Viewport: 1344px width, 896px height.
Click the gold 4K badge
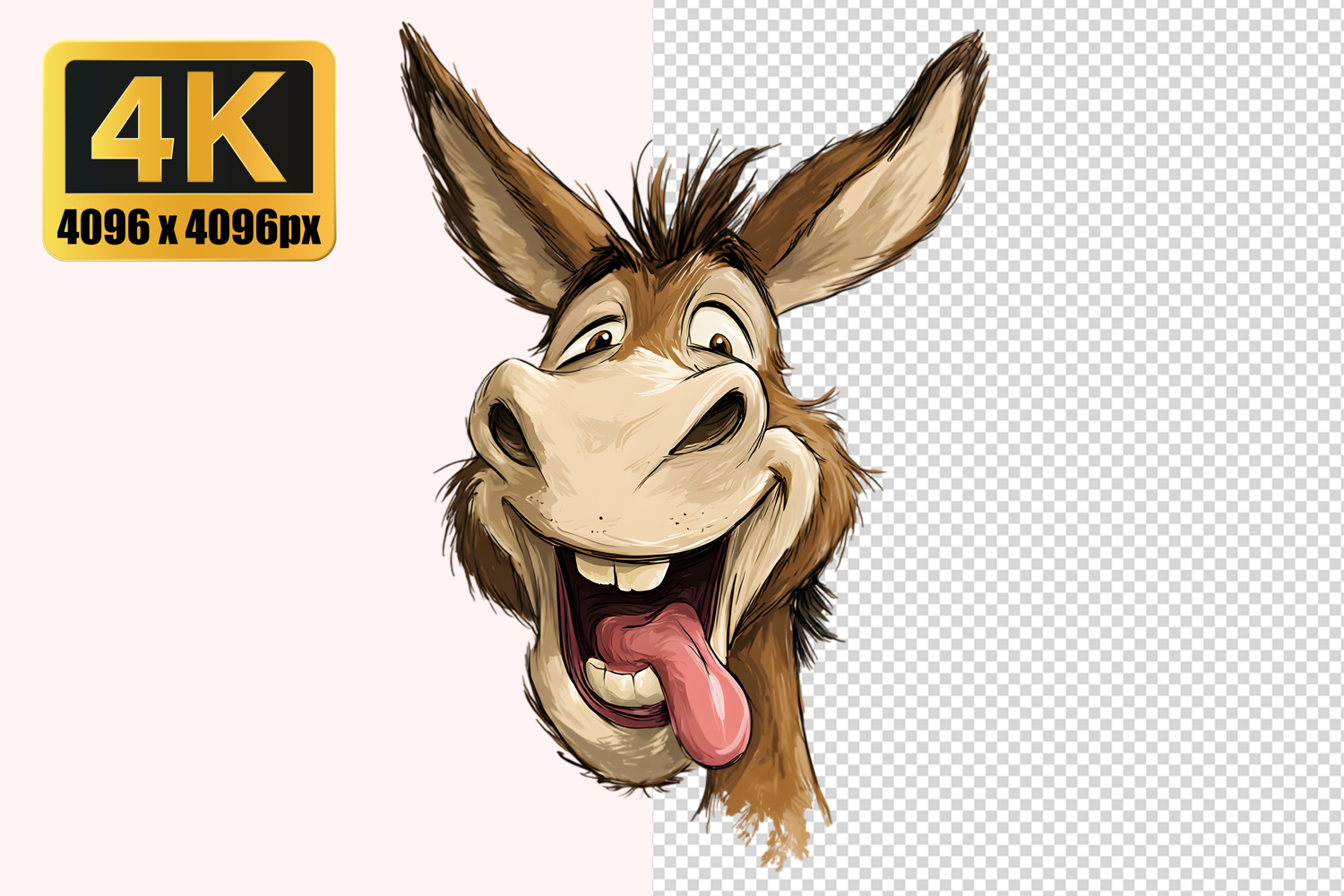point(189,151)
